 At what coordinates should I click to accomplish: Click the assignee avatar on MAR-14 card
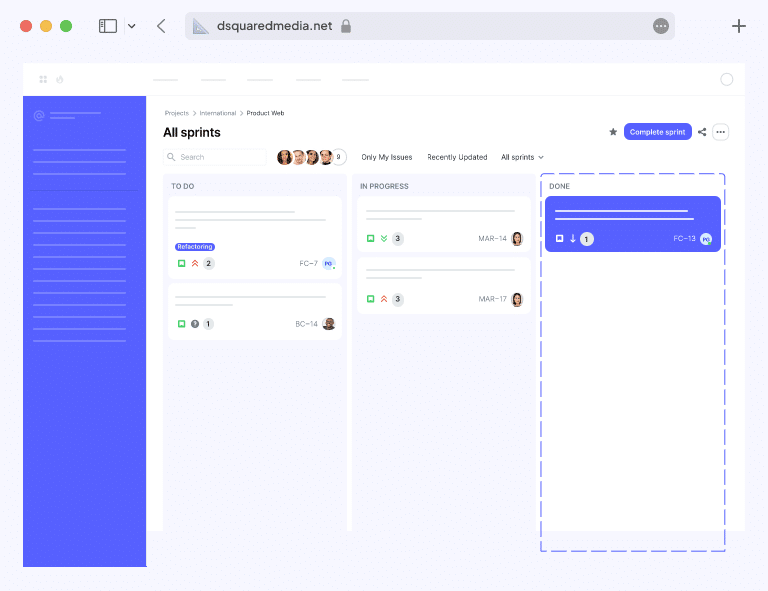(x=517, y=238)
